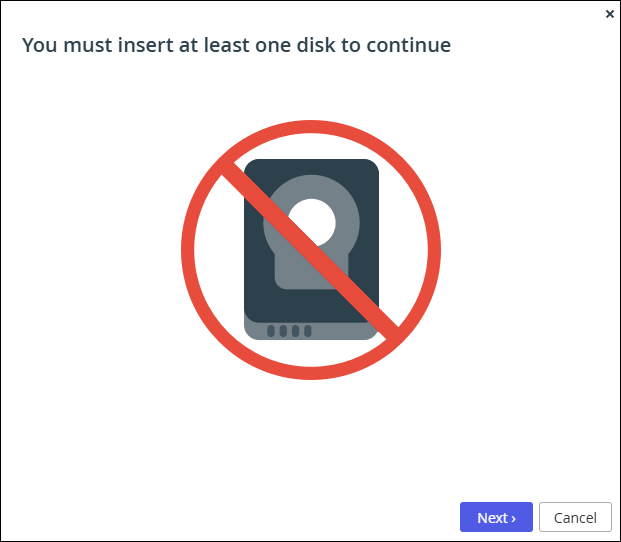621x542 pixels.
Task: Cancel the disk setup wizard
Action: coord(575,517)
